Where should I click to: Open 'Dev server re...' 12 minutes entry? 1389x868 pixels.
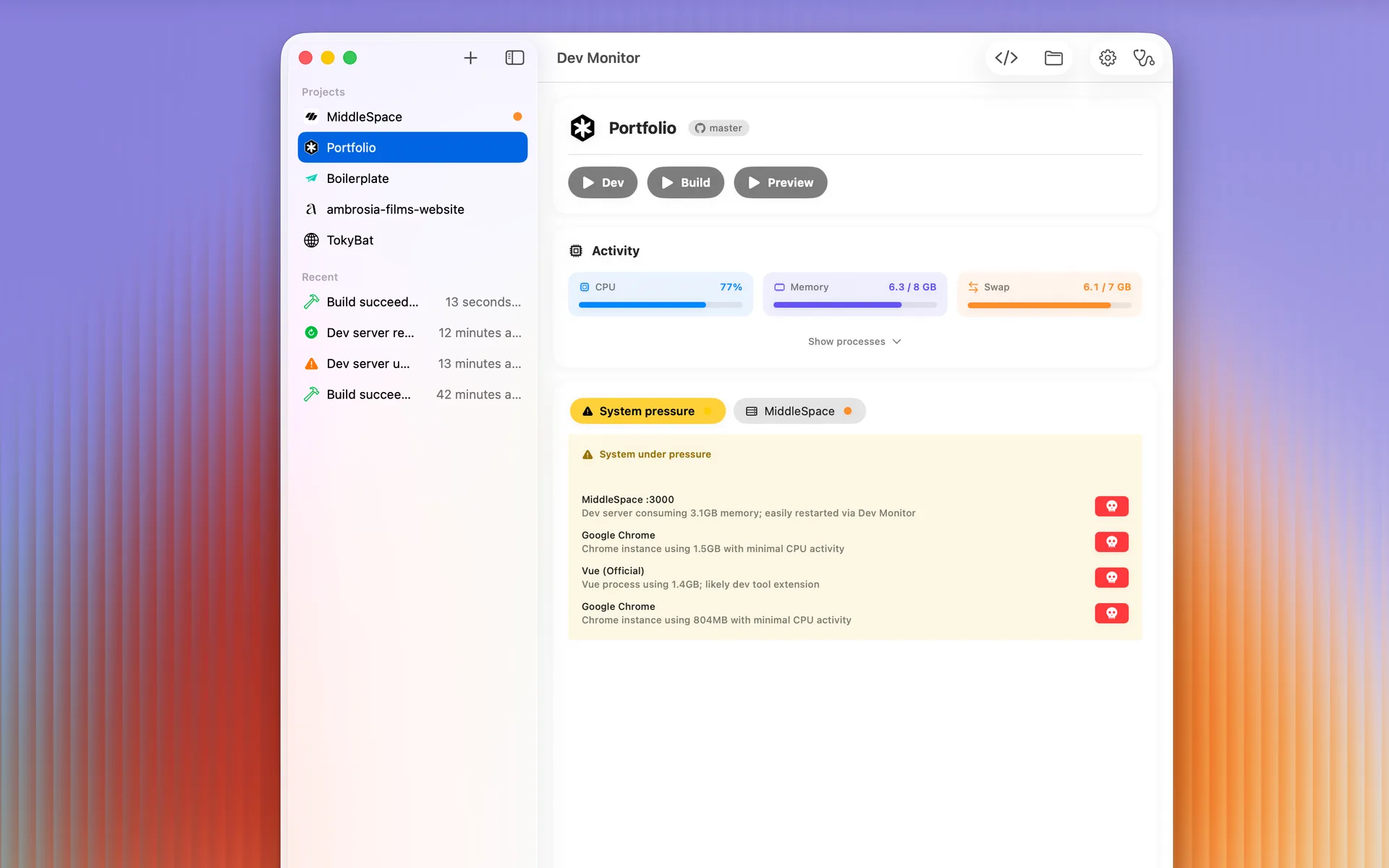412,333
